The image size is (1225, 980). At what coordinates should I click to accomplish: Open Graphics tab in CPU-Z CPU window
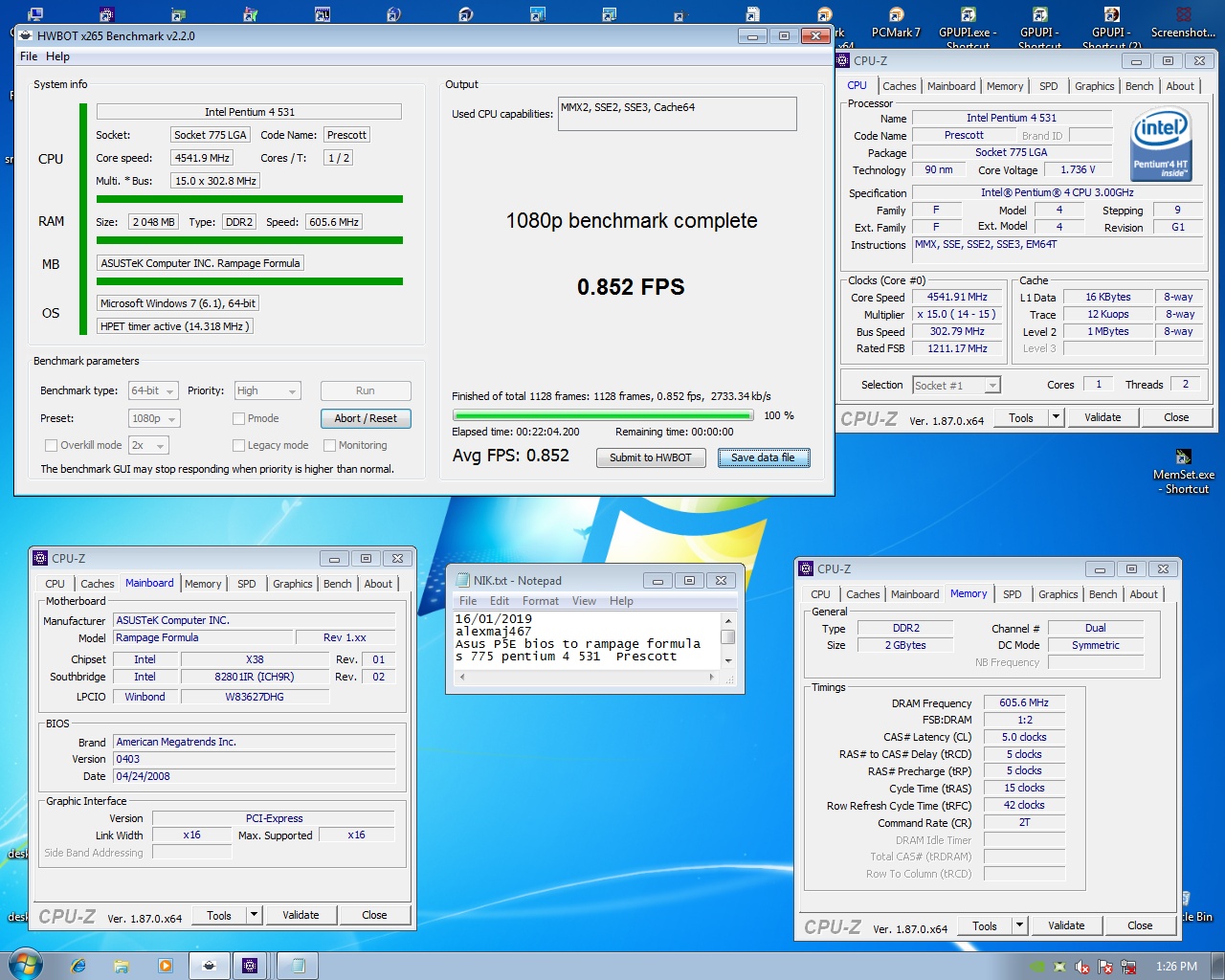pos(1094,86)
